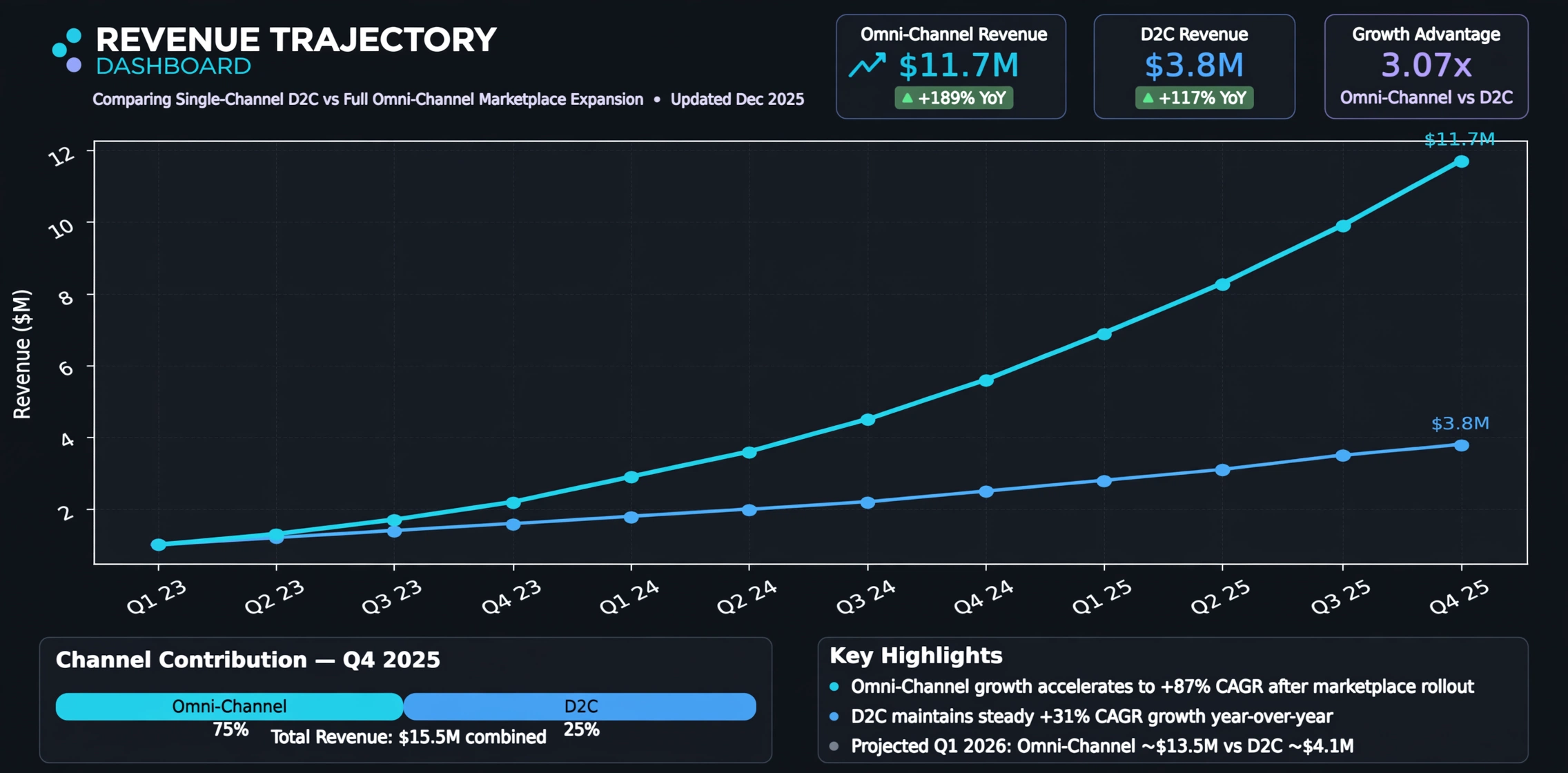1568x773 pixels.
Task: Click the Omni-Channel Q4 25 data point
Action: point(1461,162)
